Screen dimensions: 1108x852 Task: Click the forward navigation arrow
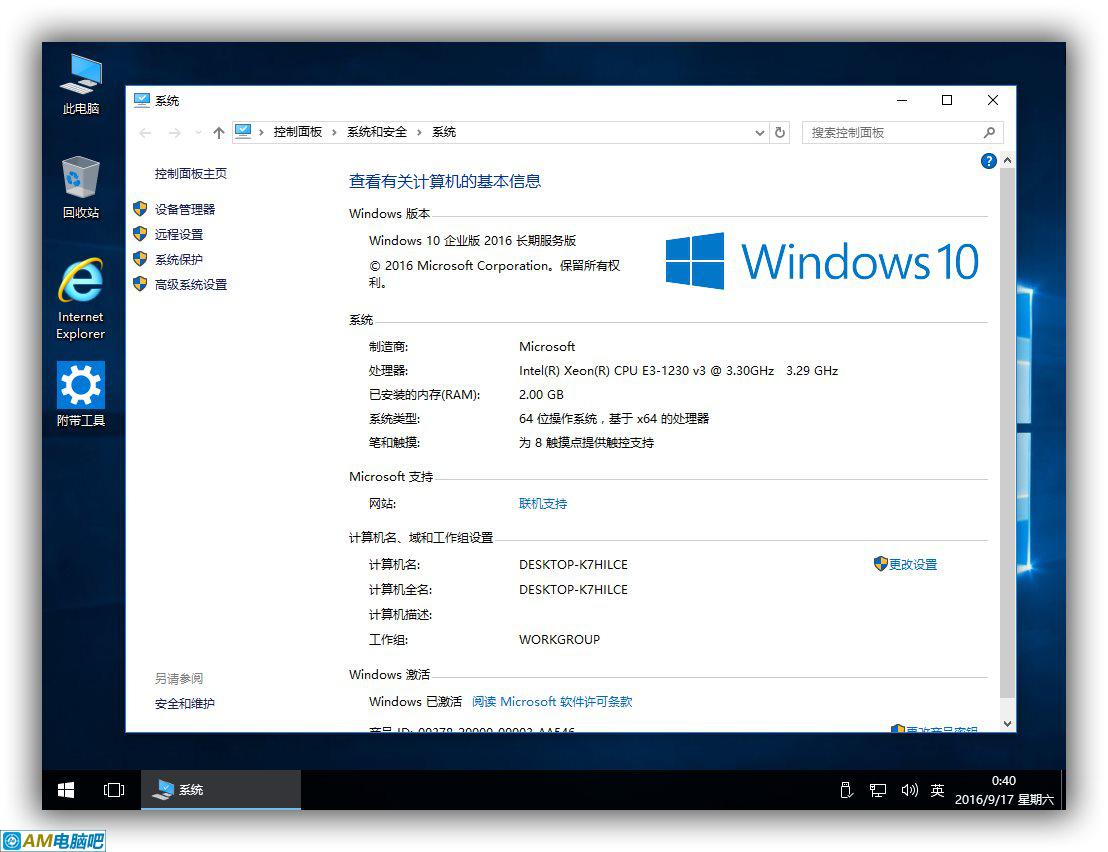(175, 133)
